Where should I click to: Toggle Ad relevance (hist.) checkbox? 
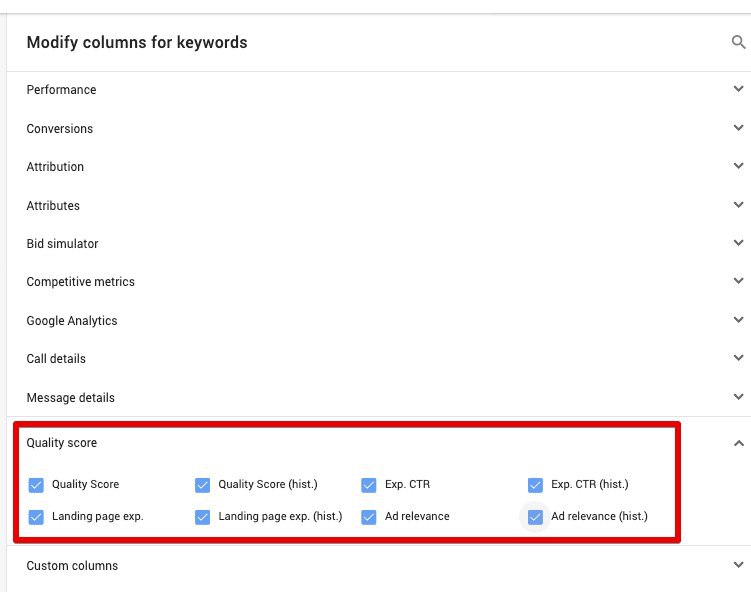pyautogui.click(x=536, y=517)
